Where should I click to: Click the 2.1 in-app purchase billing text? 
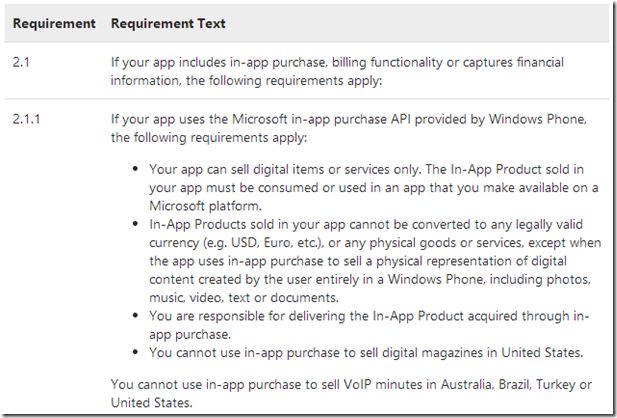337,71
